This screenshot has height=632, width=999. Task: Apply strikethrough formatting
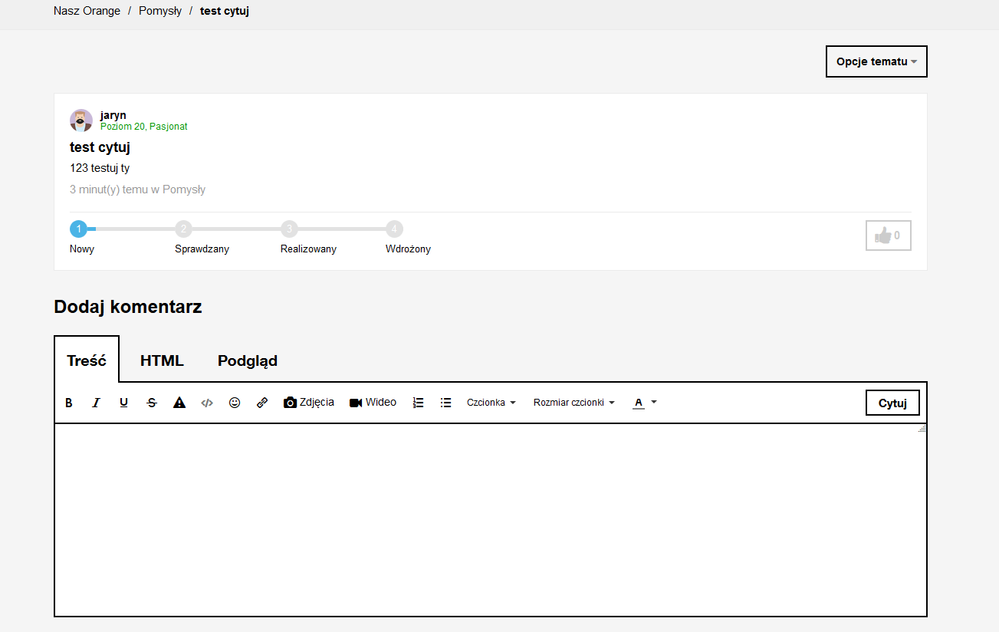click(152, 403)
